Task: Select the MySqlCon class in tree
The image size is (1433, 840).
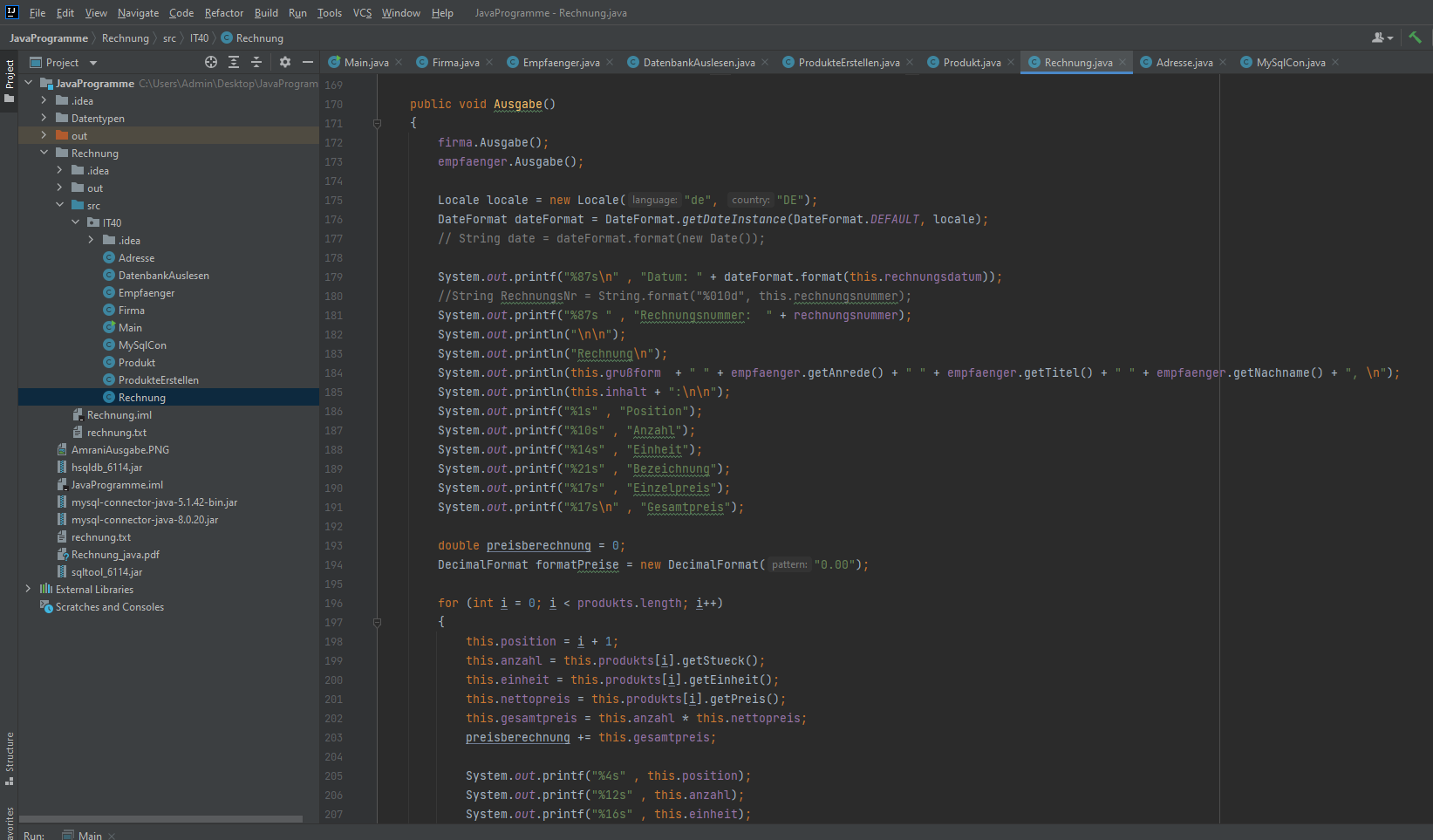Action: (x=142, y=345)
